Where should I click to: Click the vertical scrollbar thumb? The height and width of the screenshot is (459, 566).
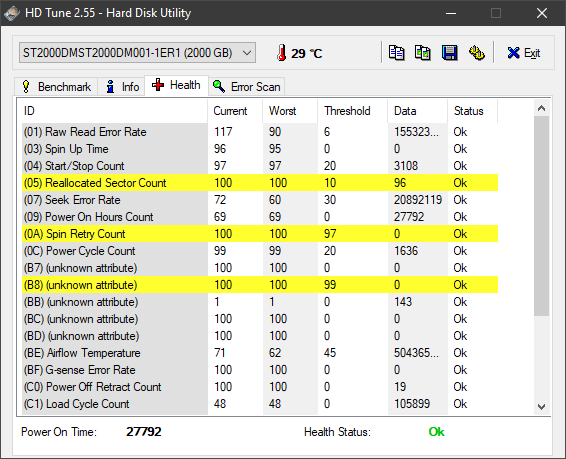(x=541, y=216)
